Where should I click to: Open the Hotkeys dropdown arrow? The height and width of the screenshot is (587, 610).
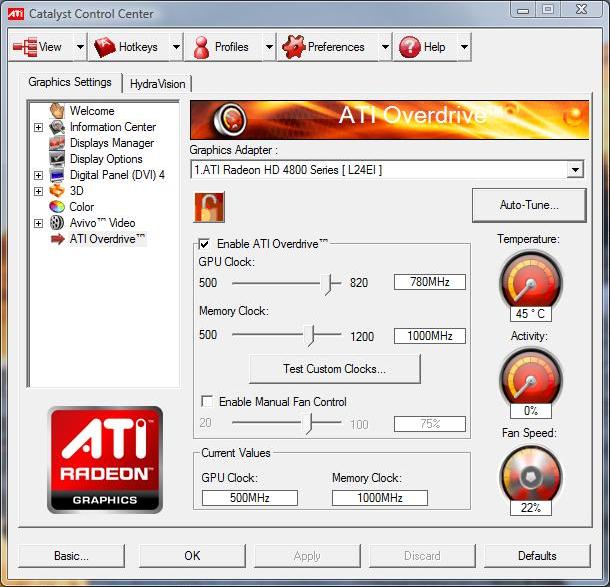tap(176, 47)
